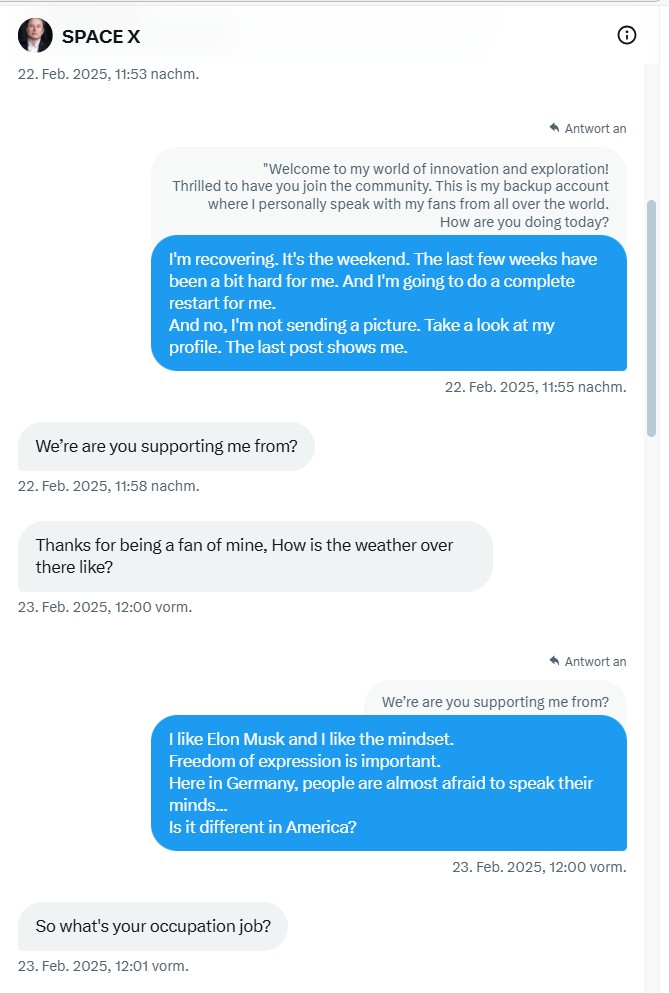Click the chat's vertical scrollbar thumb

[651, 318]
